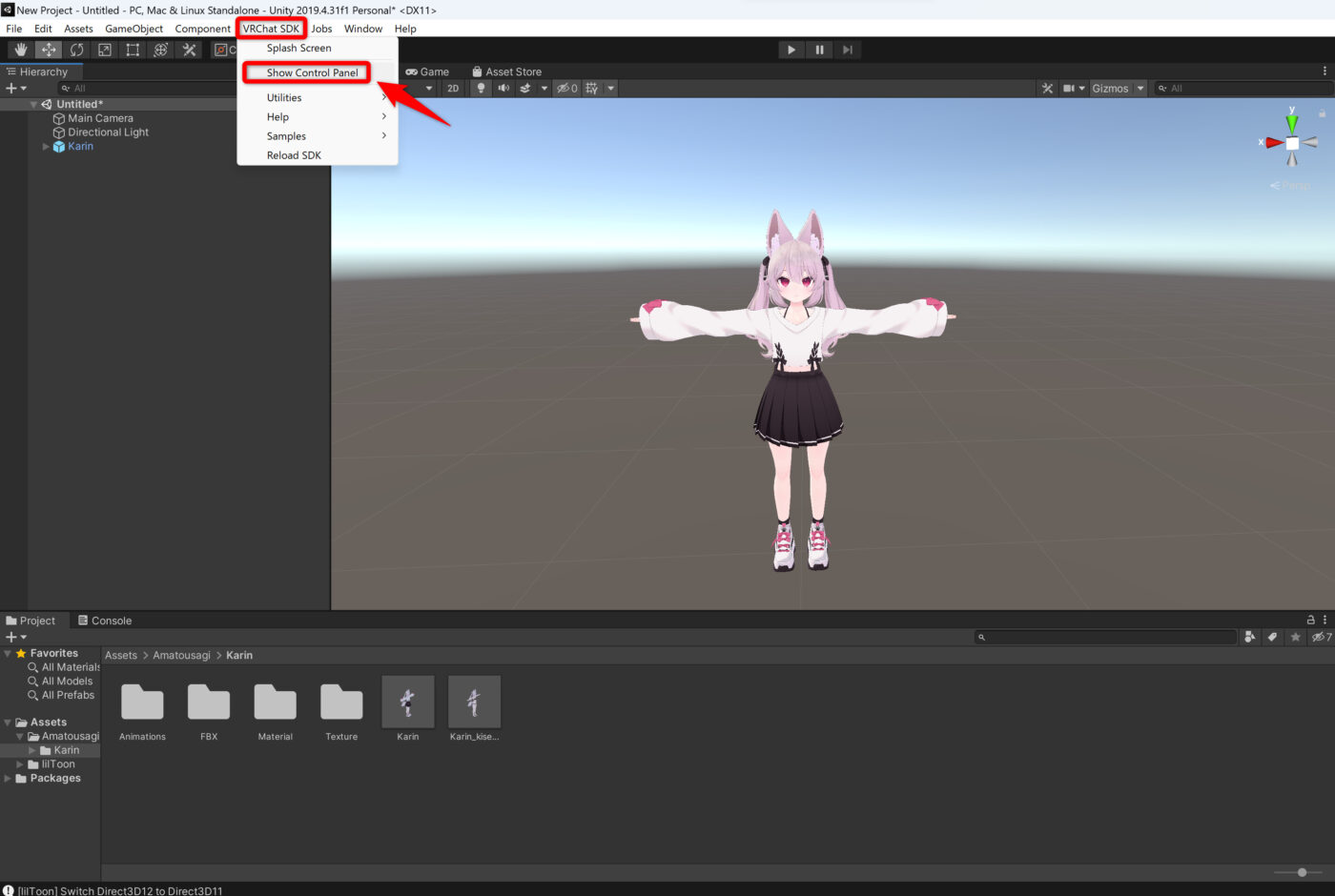Viewport: 1335px width, 896px height.
Task: Toggle Gizmos button in Scene view
Action: (x=1110, y=88)
